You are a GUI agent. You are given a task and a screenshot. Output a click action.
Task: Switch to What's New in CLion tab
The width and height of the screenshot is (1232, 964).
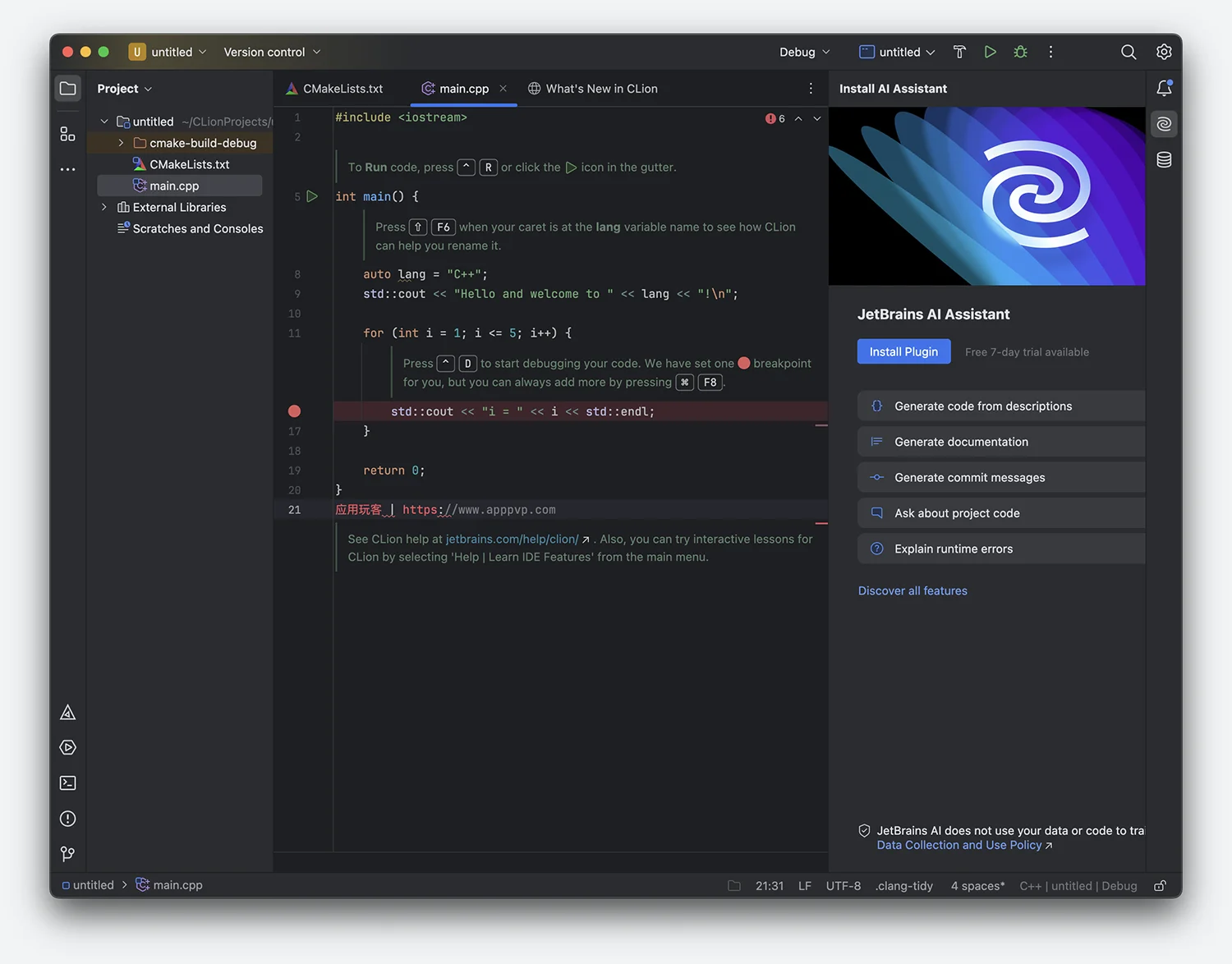(593, 89)
